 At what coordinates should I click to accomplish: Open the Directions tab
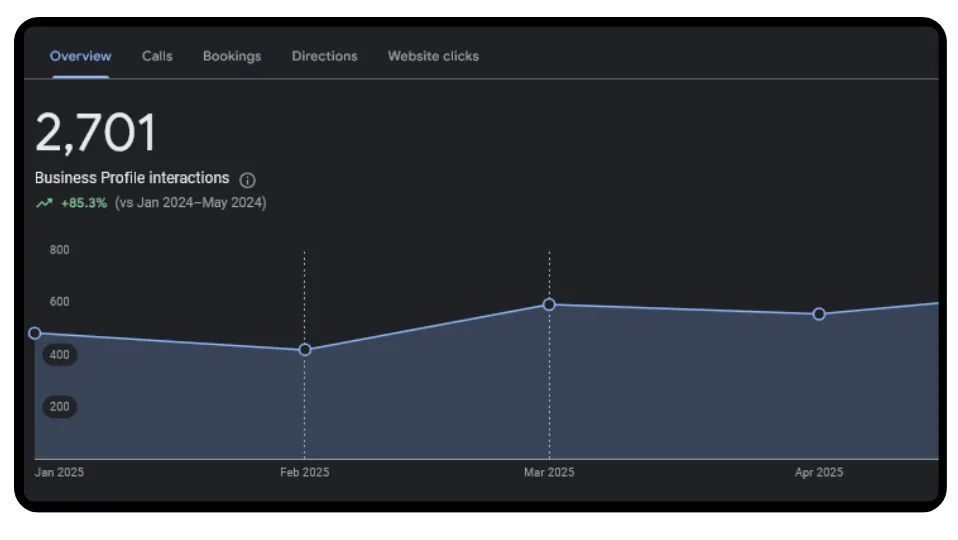[x=324, y=56]
